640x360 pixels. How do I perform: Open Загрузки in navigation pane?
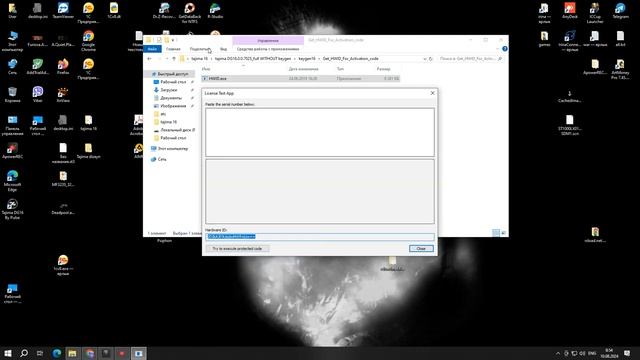(169, 90)
